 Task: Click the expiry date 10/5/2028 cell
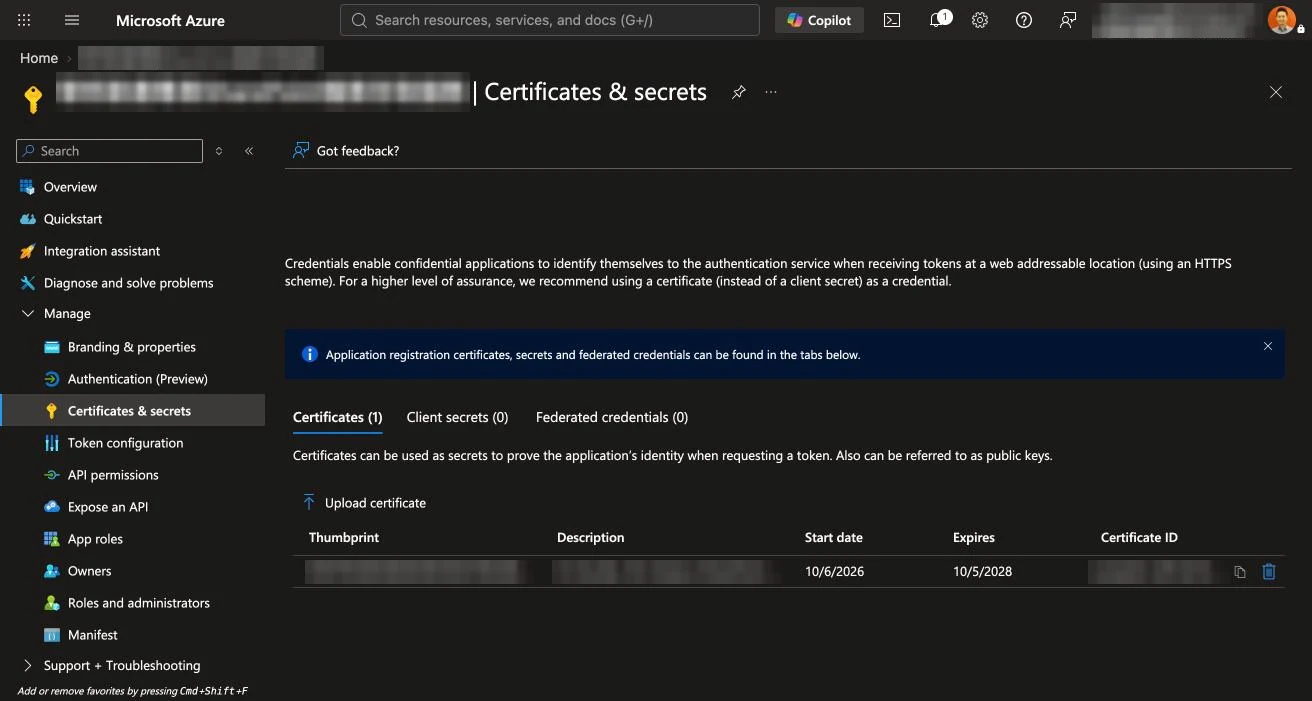(982, 572)
